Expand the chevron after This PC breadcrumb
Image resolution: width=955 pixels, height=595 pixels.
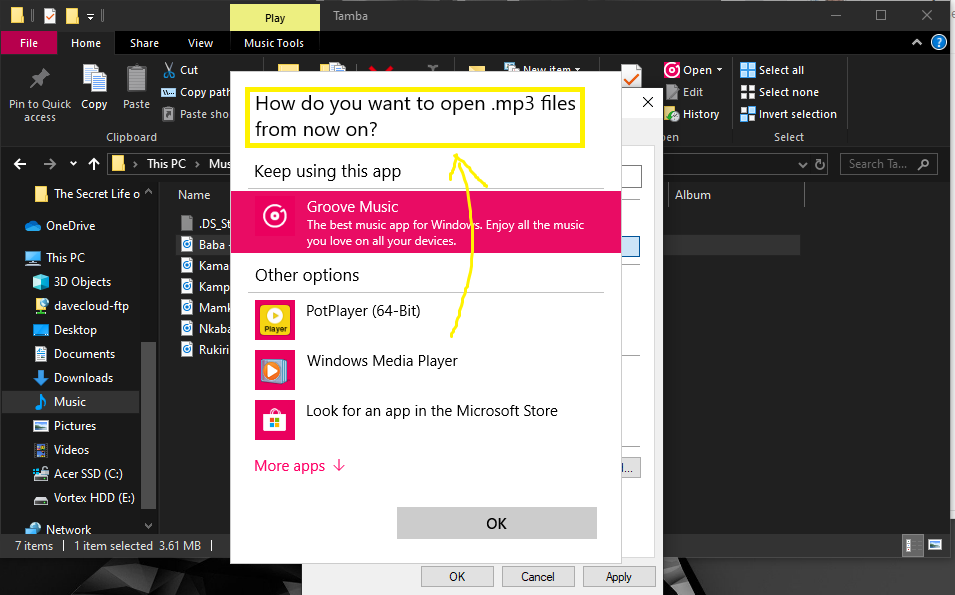[x=197, y=164]
